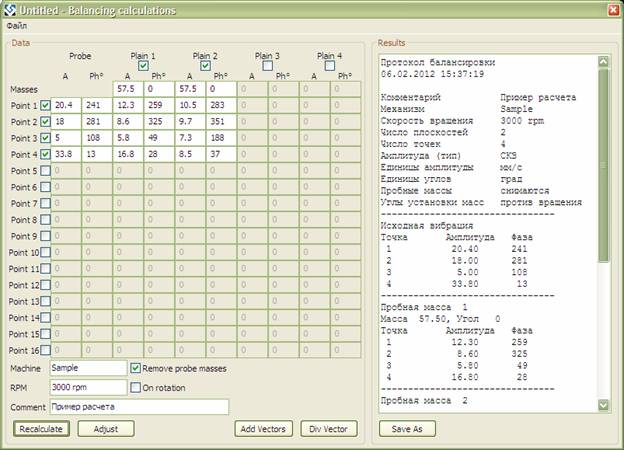Click Point 4 Probe amplitude 33.8
This screenshot has height=450, width=624.
pyautogui.click(x=66, y=154)
